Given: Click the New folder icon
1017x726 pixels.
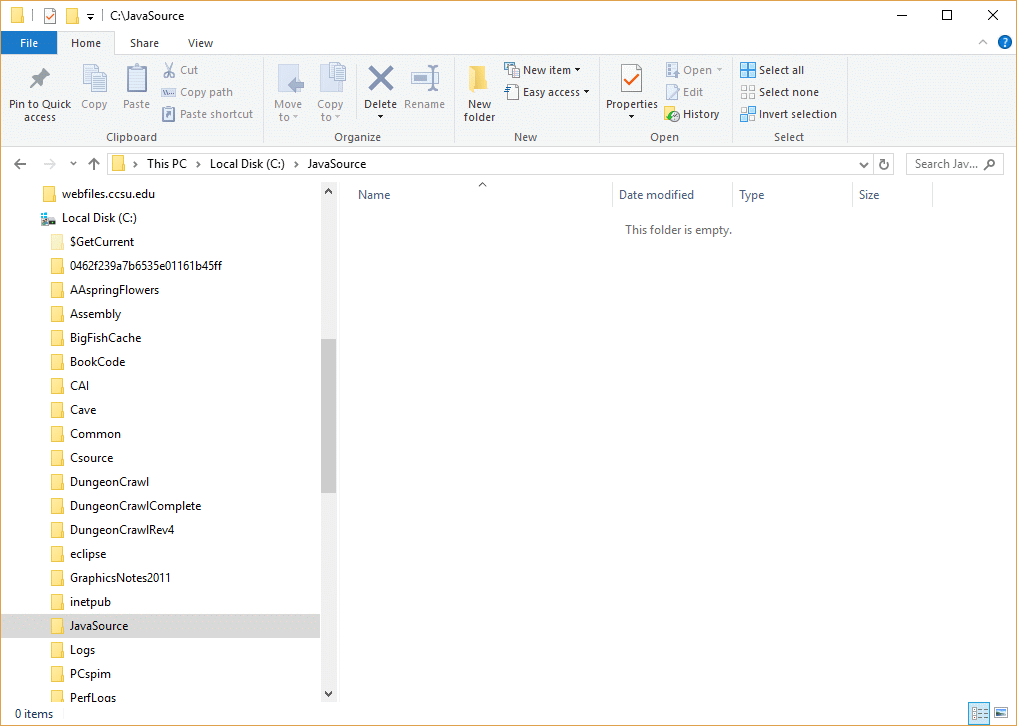Looking at the screenshot, I should [479, 80].
